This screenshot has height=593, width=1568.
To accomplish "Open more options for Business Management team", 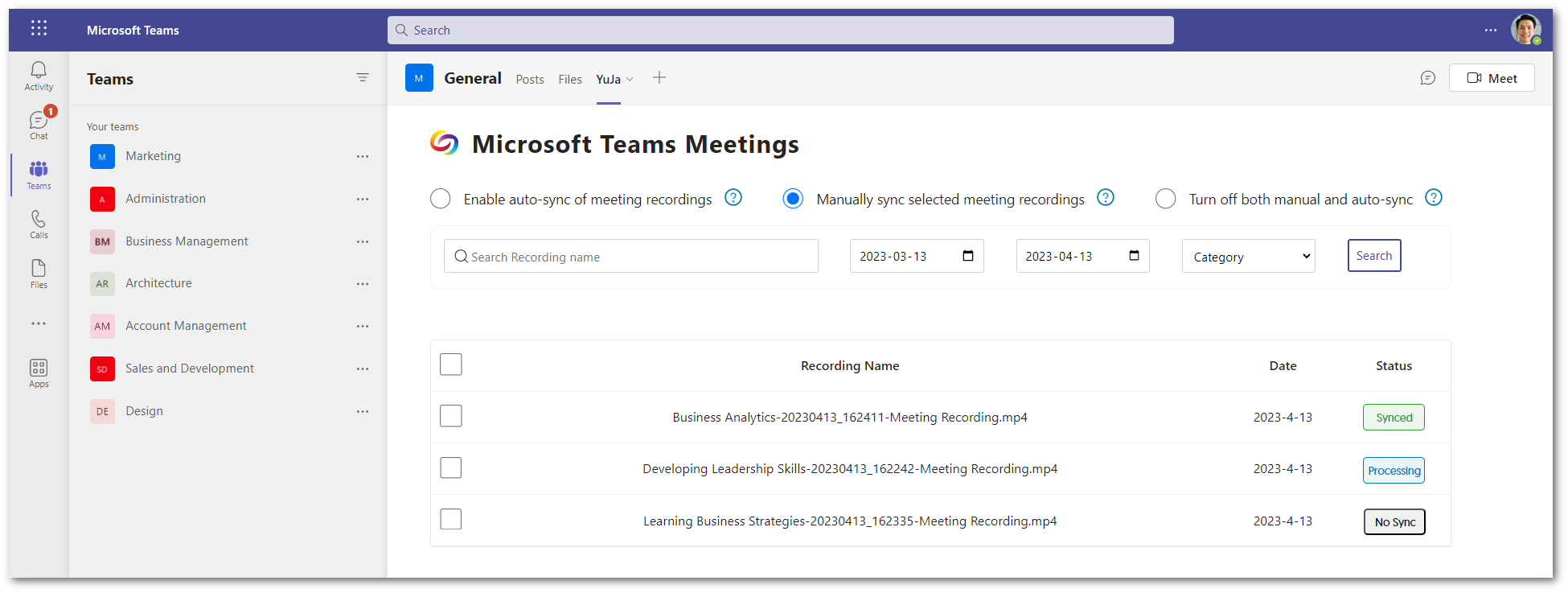I will point(363,241).
